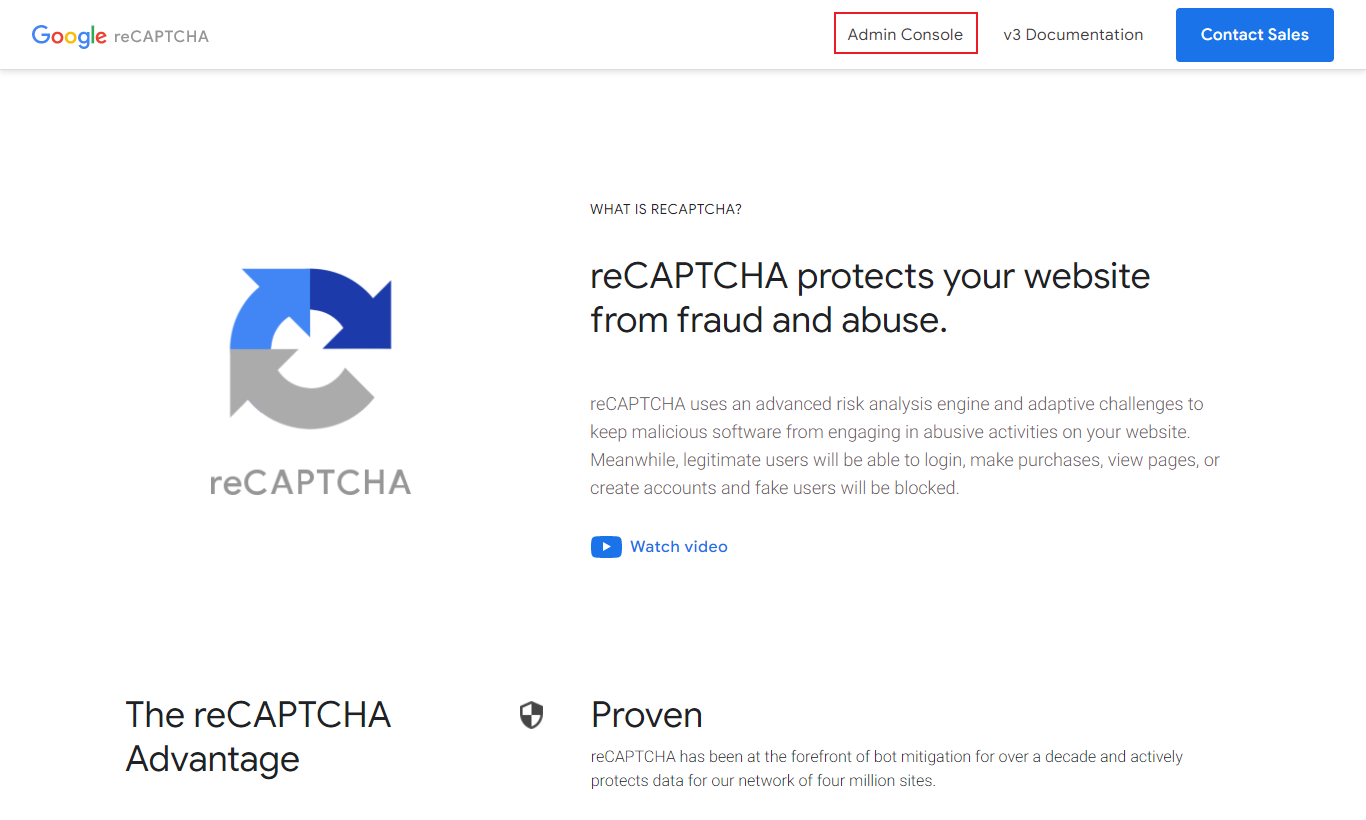This screenshot has height=820, width=1366.
Task: Click the Contact Sales button
Action: pyautogui.click(x=1254, y=35)
